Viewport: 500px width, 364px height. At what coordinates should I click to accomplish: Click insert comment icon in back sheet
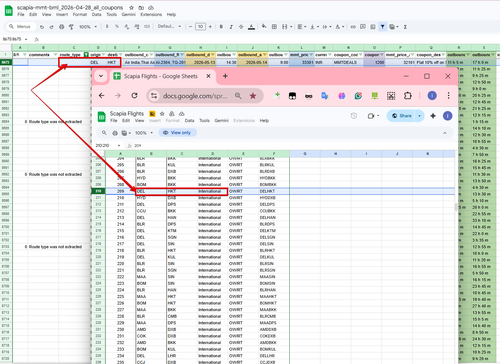pyautogui.click(x=363, y=27)
